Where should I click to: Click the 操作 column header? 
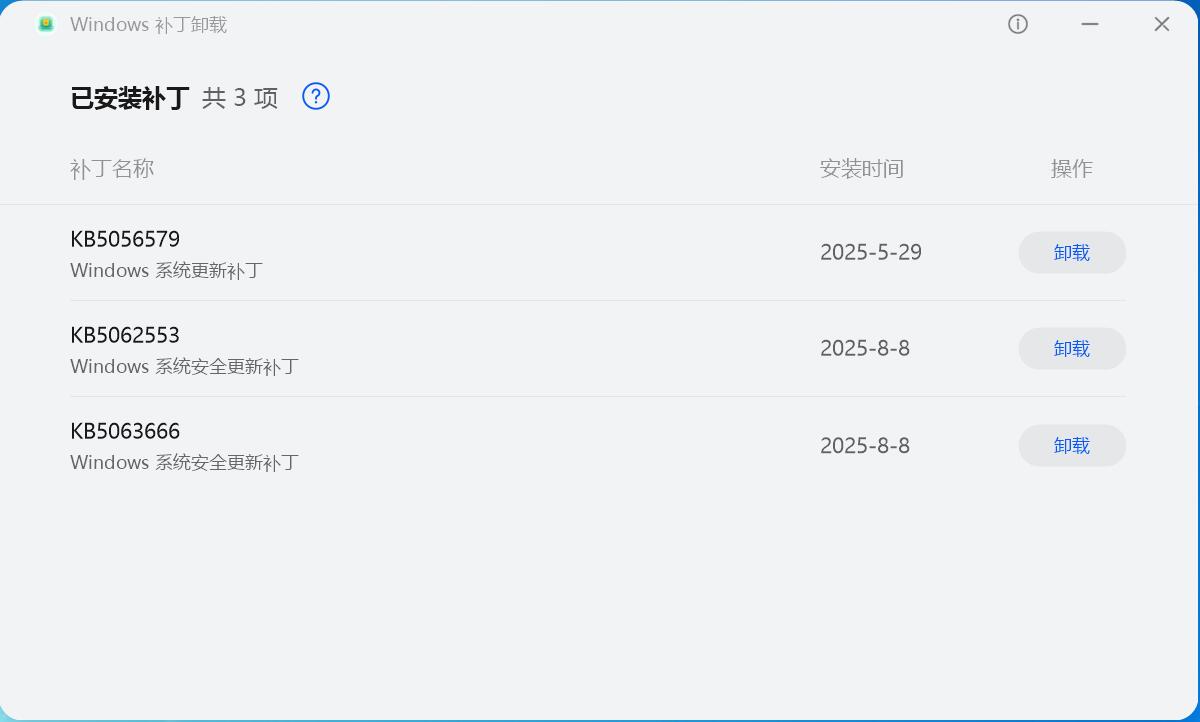pos(1072,168)
